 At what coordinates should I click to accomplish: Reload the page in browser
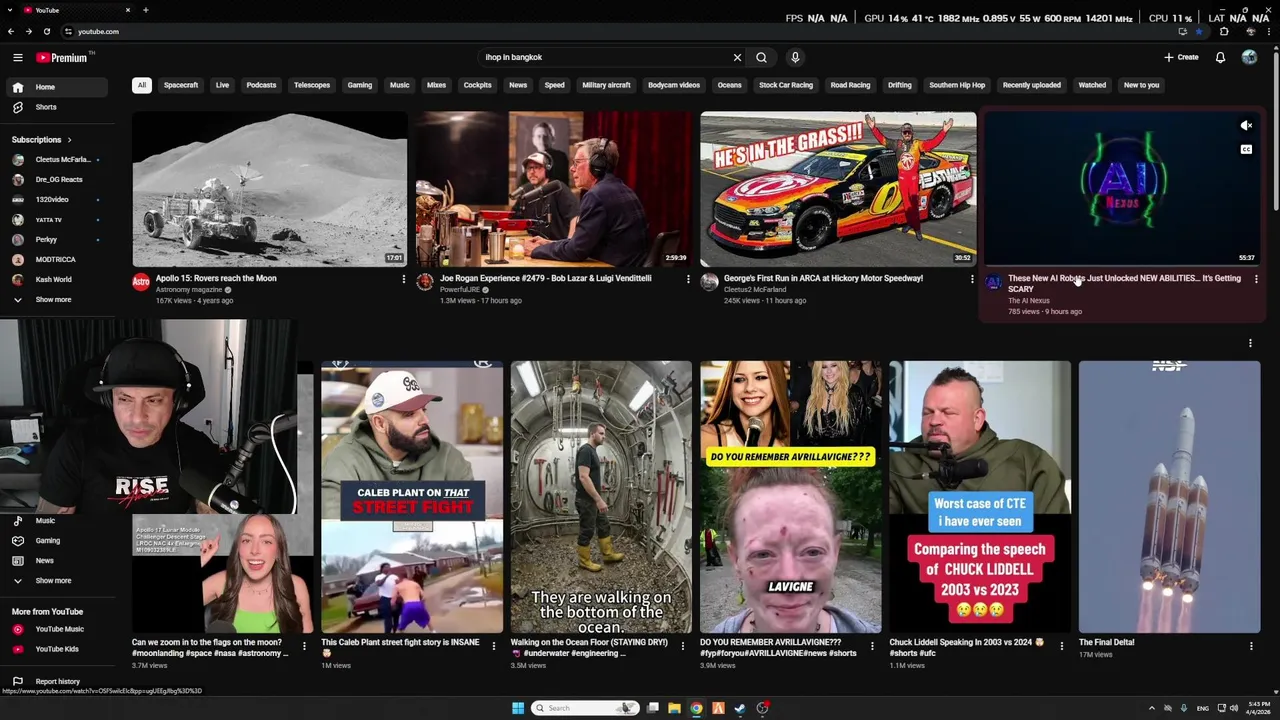coord(46,32)
